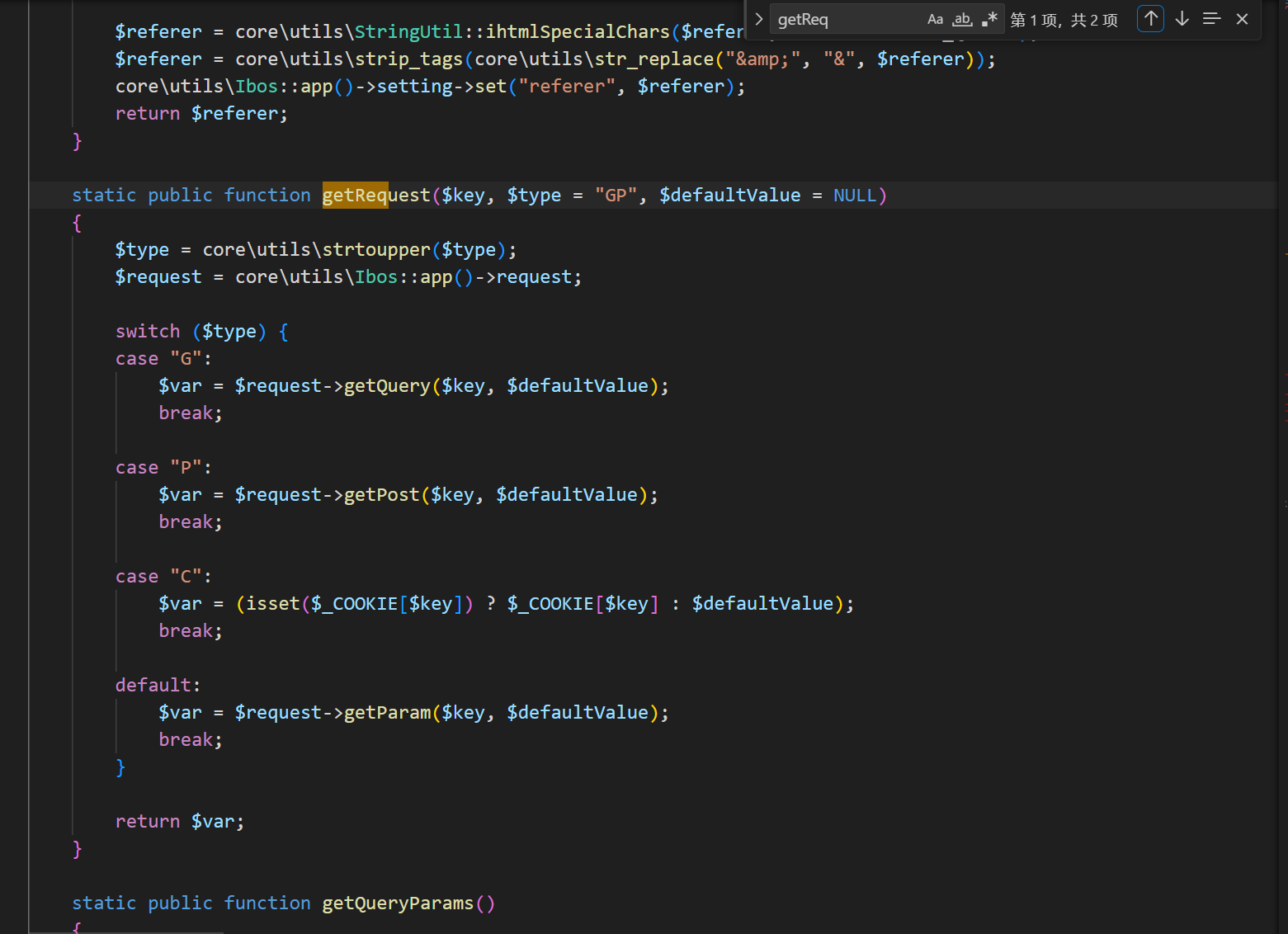
Task: Click 'strip_tags' function call
Action: point(409,59)
